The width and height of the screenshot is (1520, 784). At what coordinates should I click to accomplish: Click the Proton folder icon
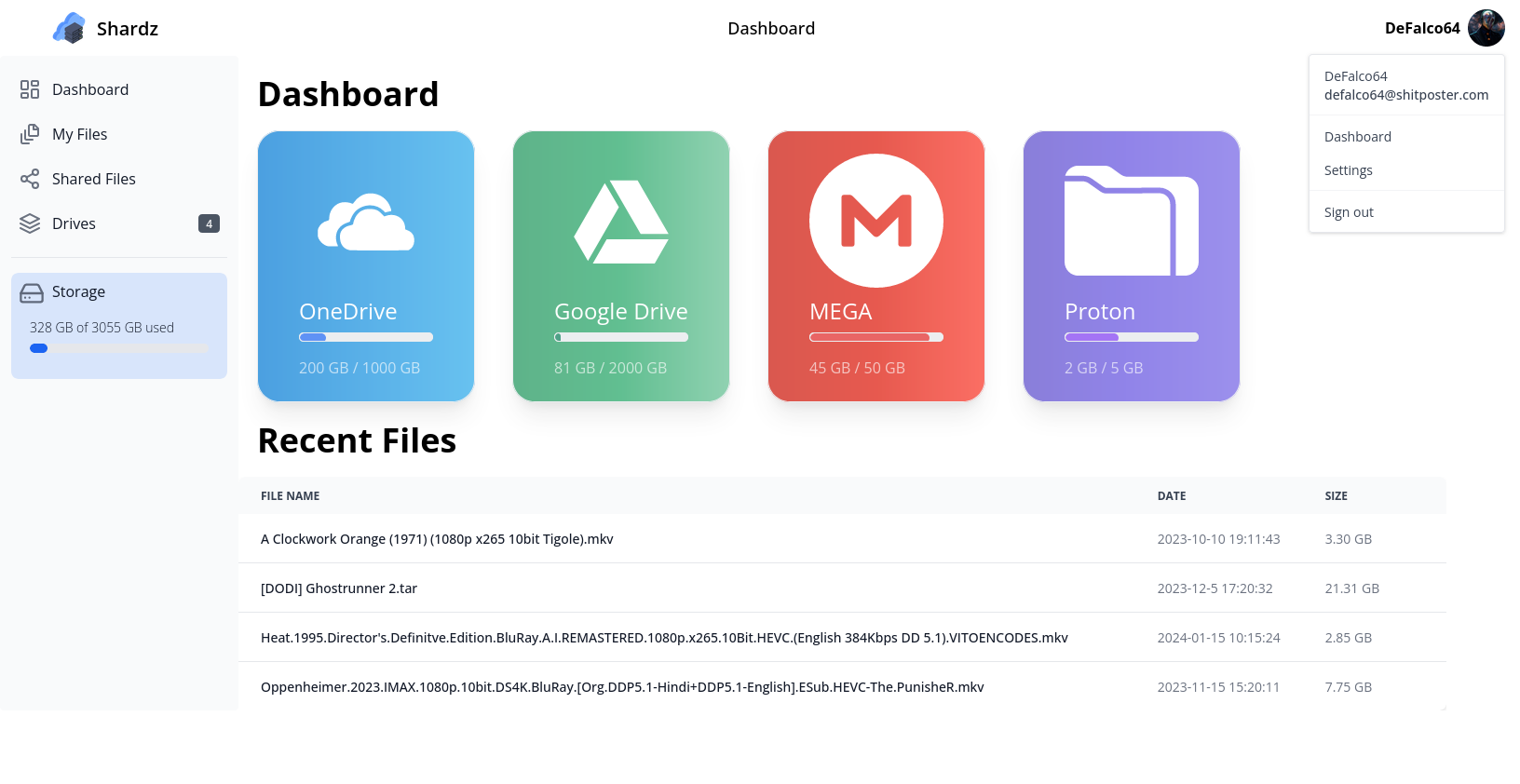pyautogui.click(x=1132, y=221)
